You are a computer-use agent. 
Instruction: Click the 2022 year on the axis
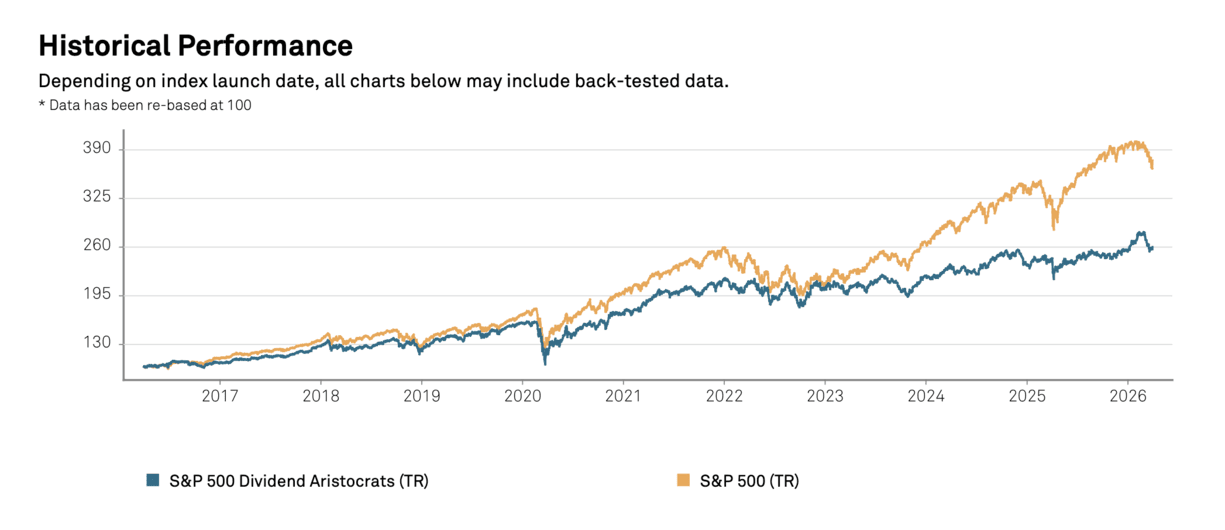click(724, 396)
